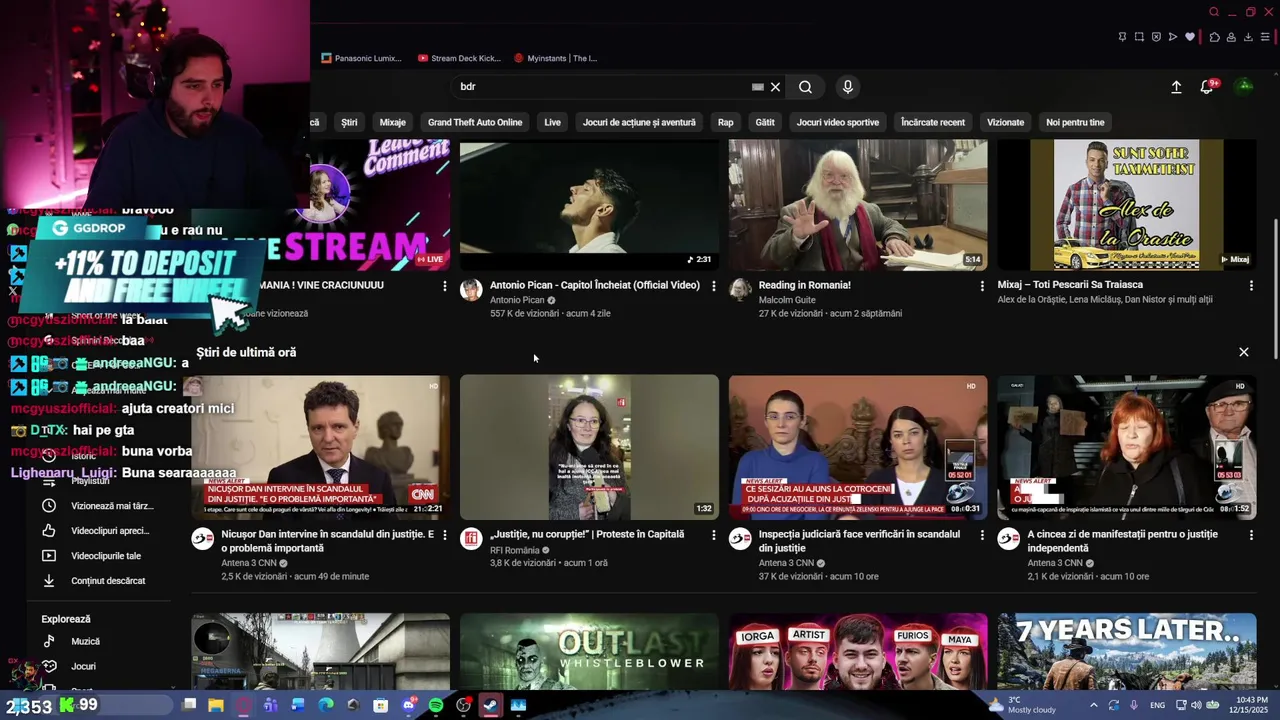
Task: Open Antonio Pican channel avatar
Action: tap(471, 290)
